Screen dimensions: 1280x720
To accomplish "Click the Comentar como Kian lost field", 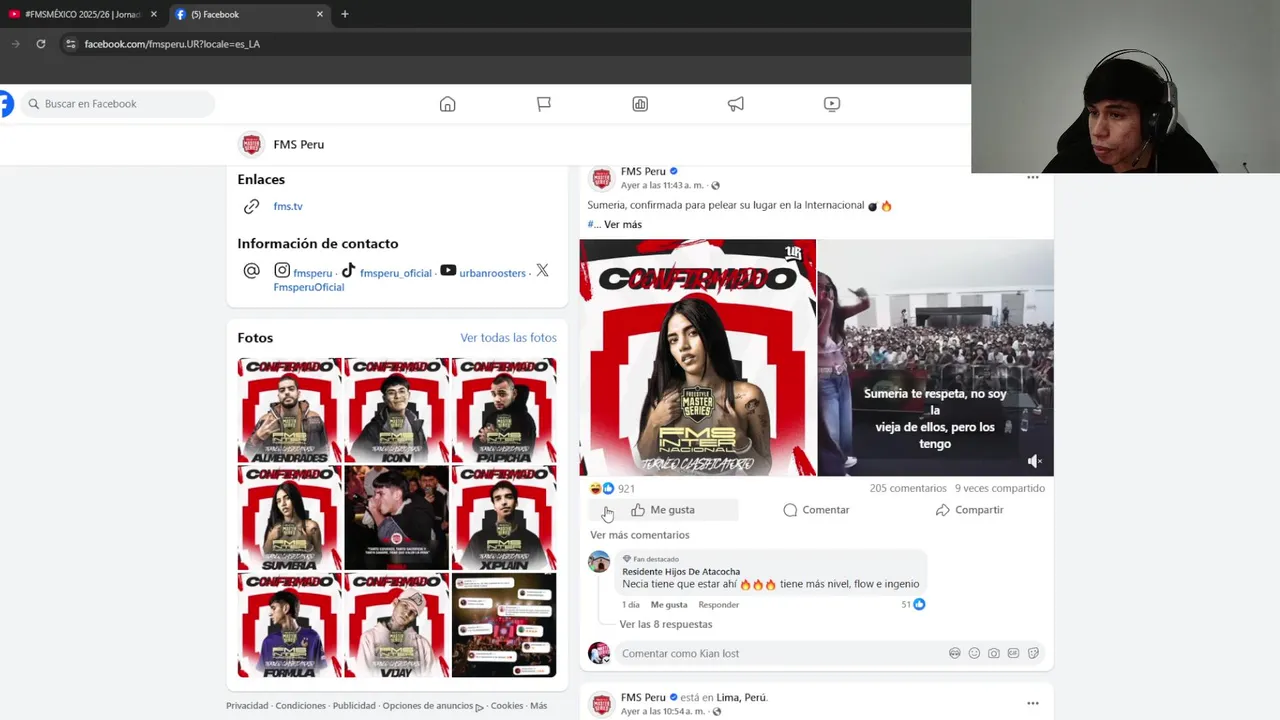I will 780,653.
